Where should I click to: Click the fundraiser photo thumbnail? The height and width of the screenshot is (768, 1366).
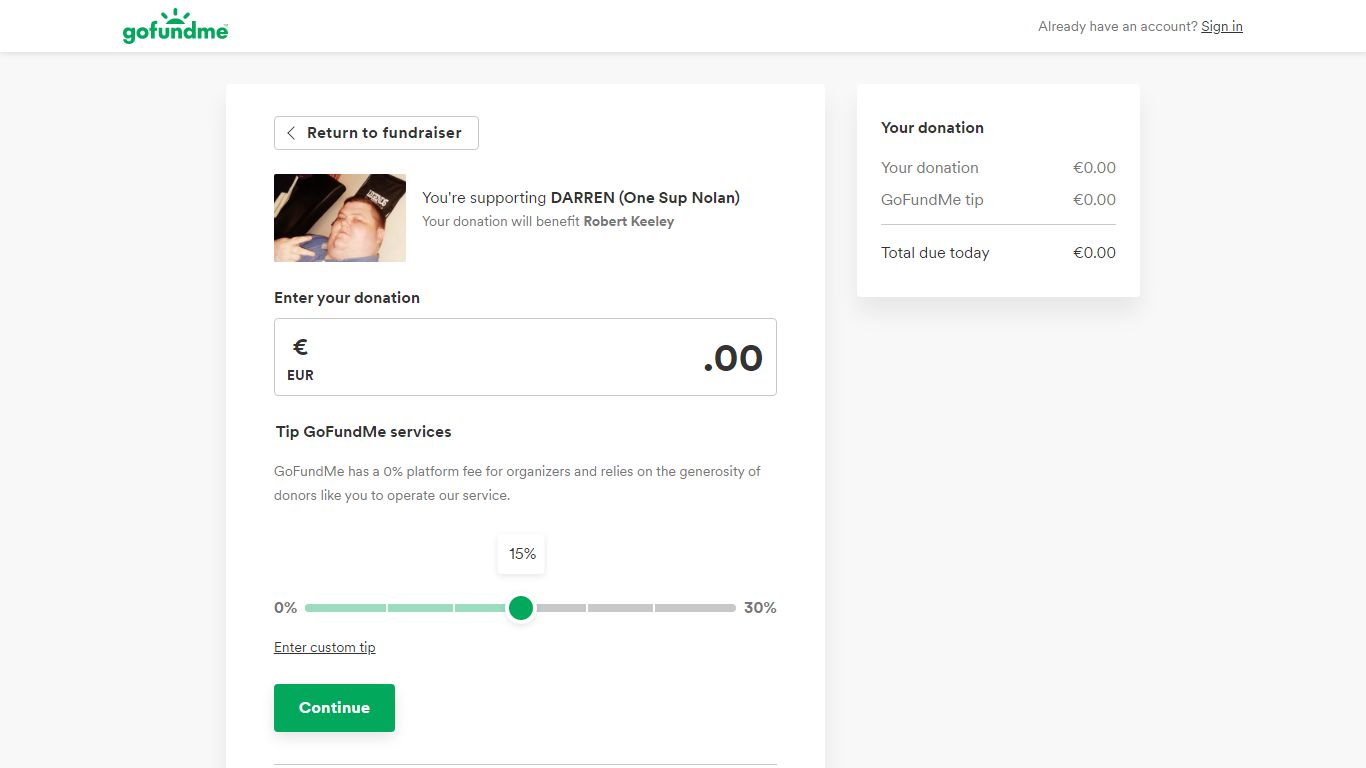[340, 218]
